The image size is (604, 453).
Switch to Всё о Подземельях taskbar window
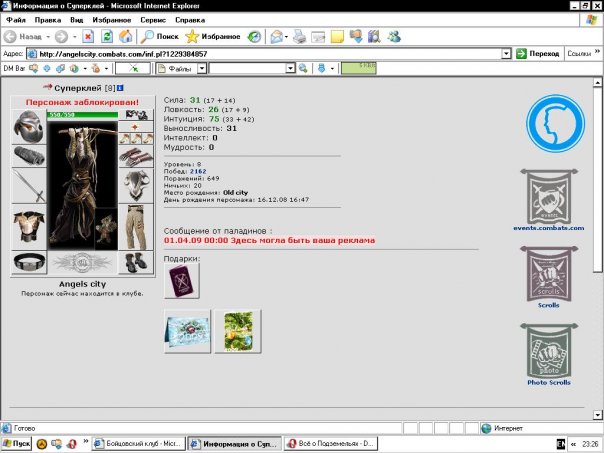coord(331,443)
